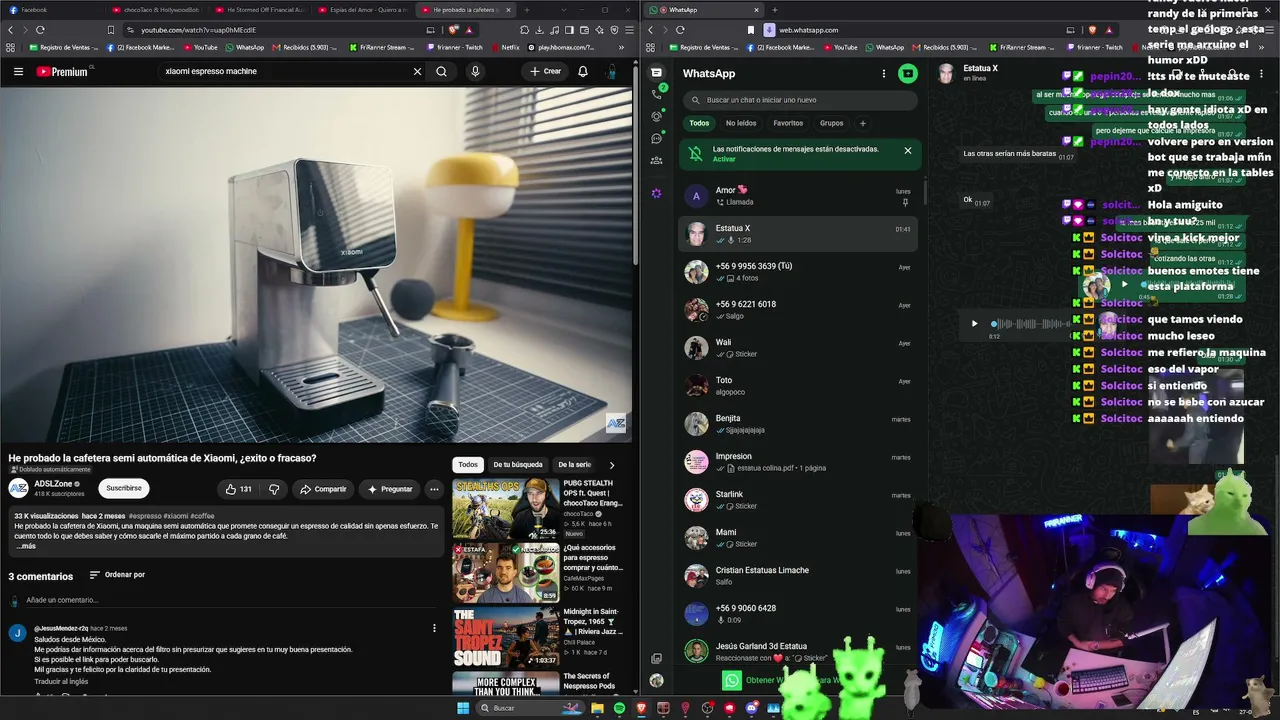
Task: Click the taskbar Buscar search box
Action: [530, 708]
